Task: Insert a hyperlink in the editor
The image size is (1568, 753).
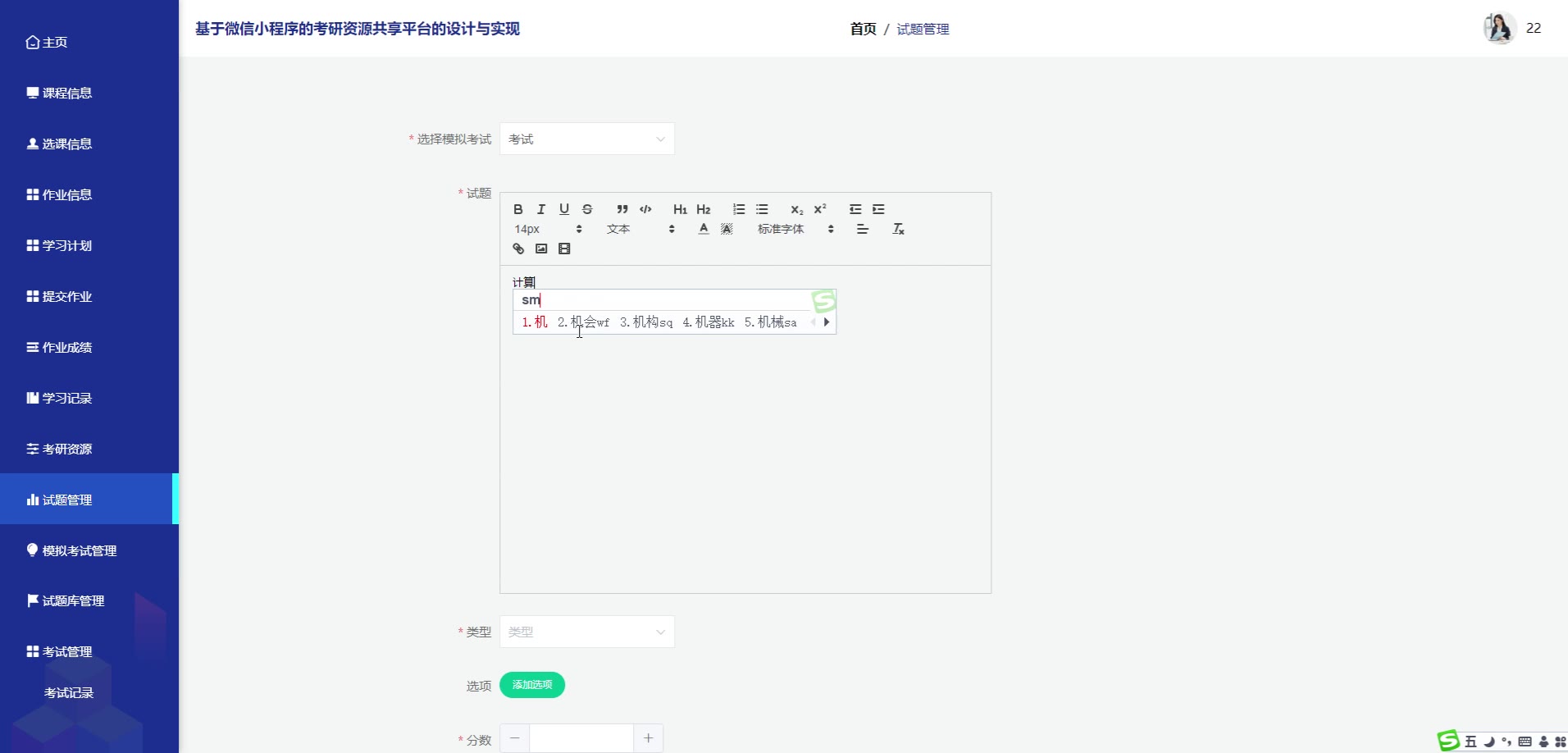Action: 518,249
